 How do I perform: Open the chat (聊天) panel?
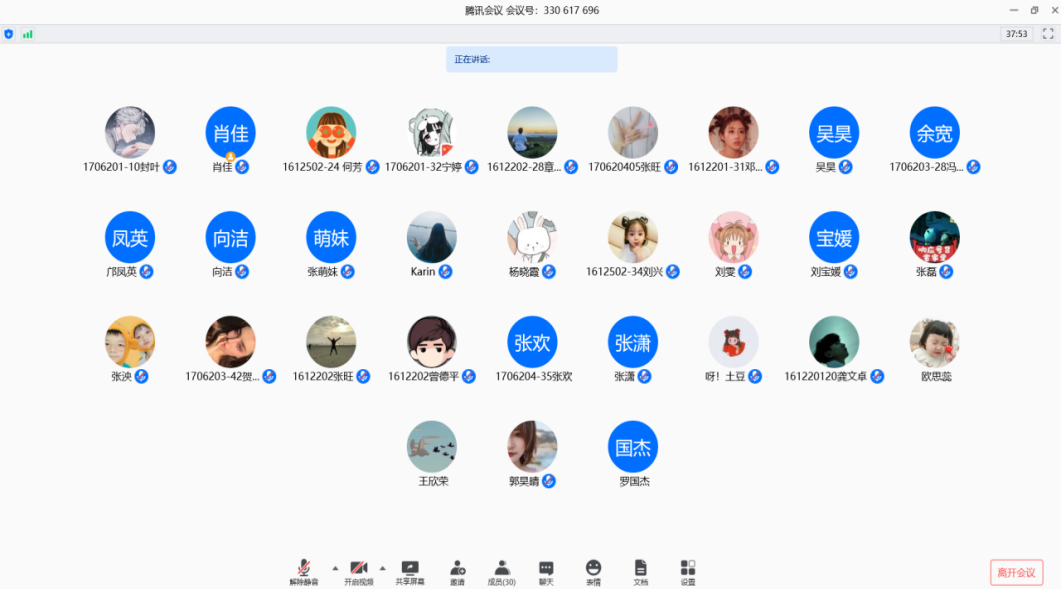point(546,568)
